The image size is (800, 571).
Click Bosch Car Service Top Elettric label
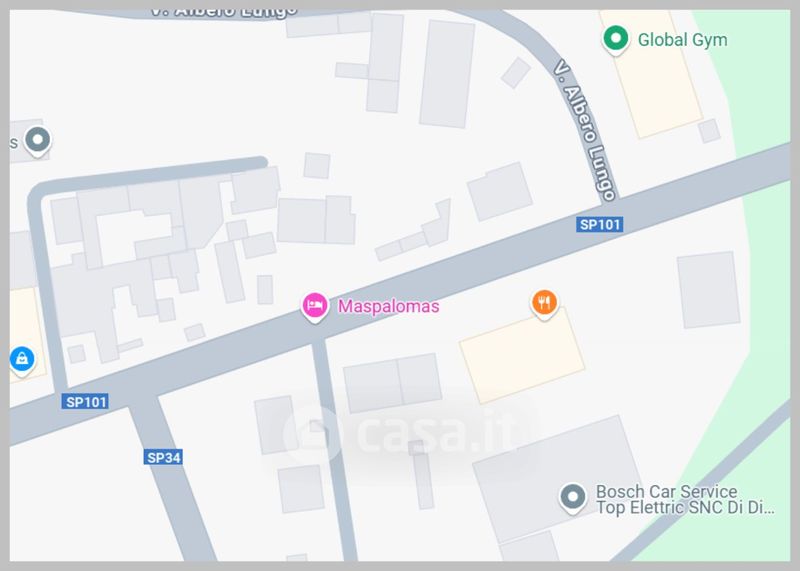(x=685, y=500)
